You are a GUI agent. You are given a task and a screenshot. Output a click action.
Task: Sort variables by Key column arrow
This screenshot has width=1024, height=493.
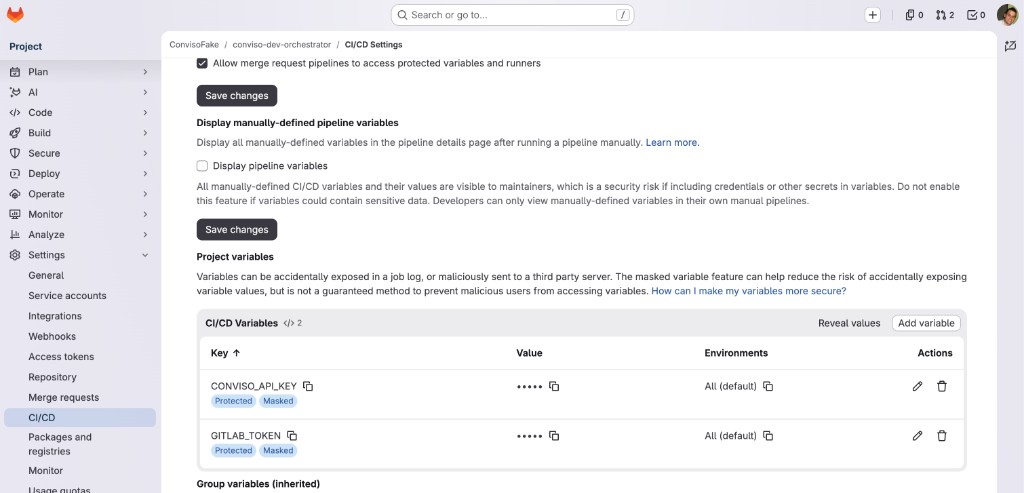click(236, 353)
